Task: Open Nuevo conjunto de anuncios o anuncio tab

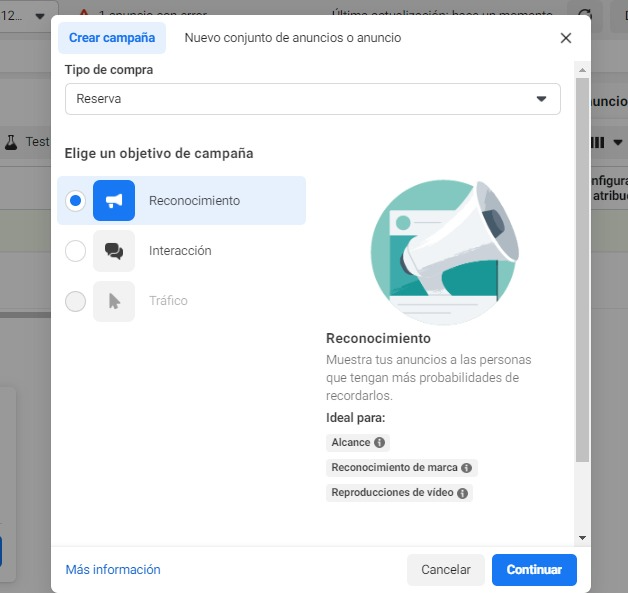Action: coord(292,38)
